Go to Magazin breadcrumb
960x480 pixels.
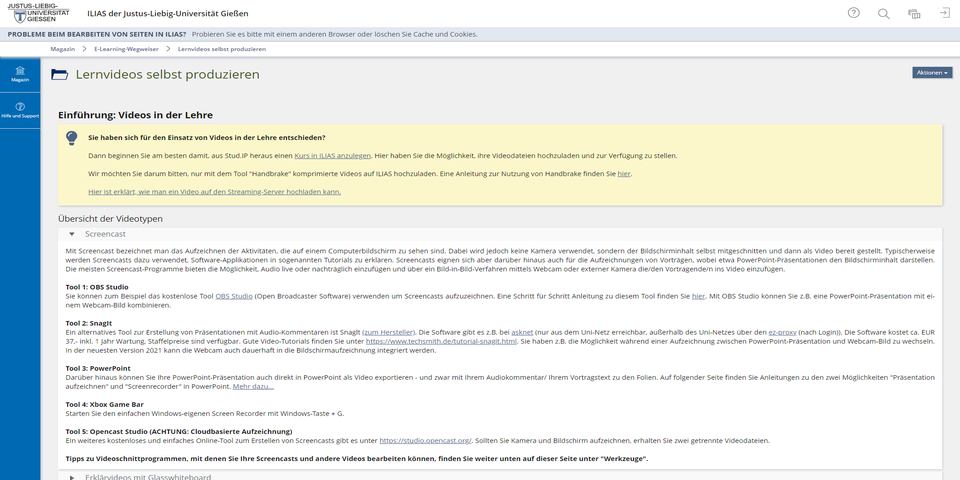tap(62, 49)
